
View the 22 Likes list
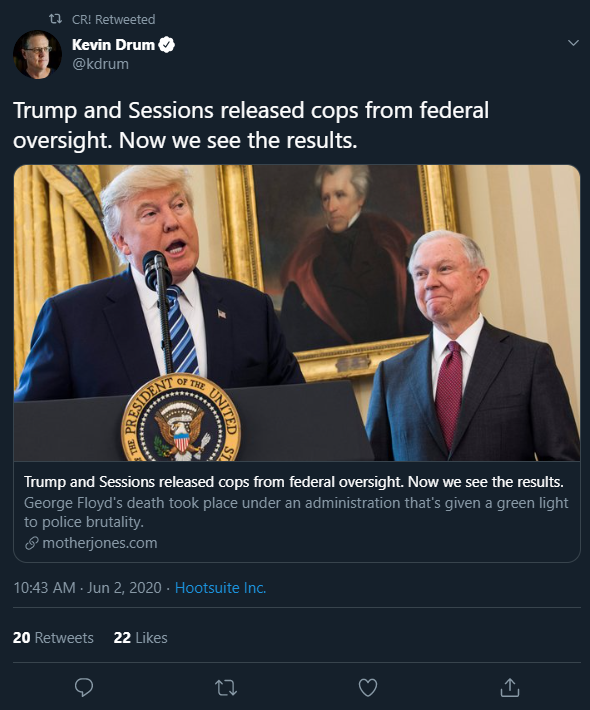[x=140, y=638]
